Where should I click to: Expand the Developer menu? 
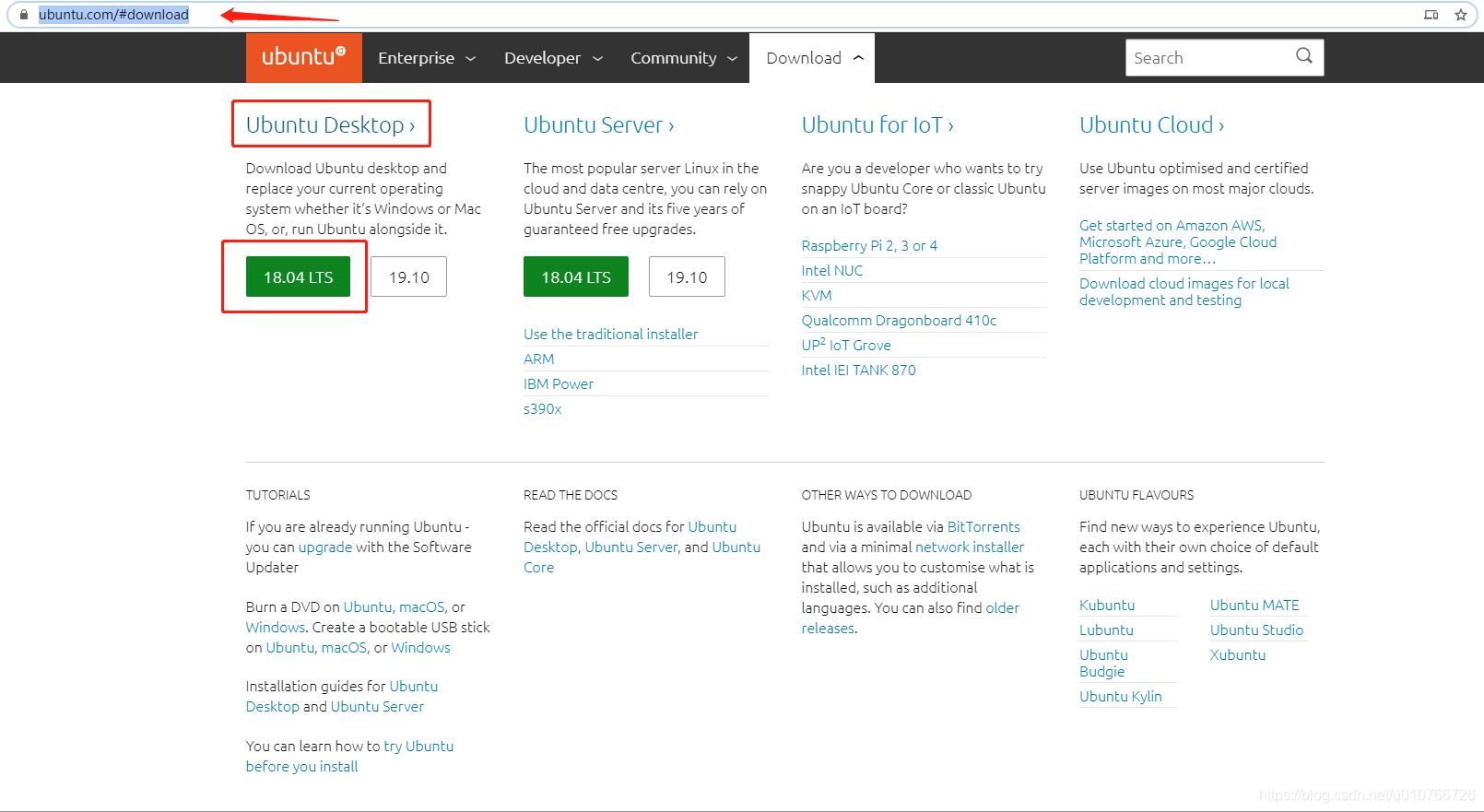pos(553,58)
